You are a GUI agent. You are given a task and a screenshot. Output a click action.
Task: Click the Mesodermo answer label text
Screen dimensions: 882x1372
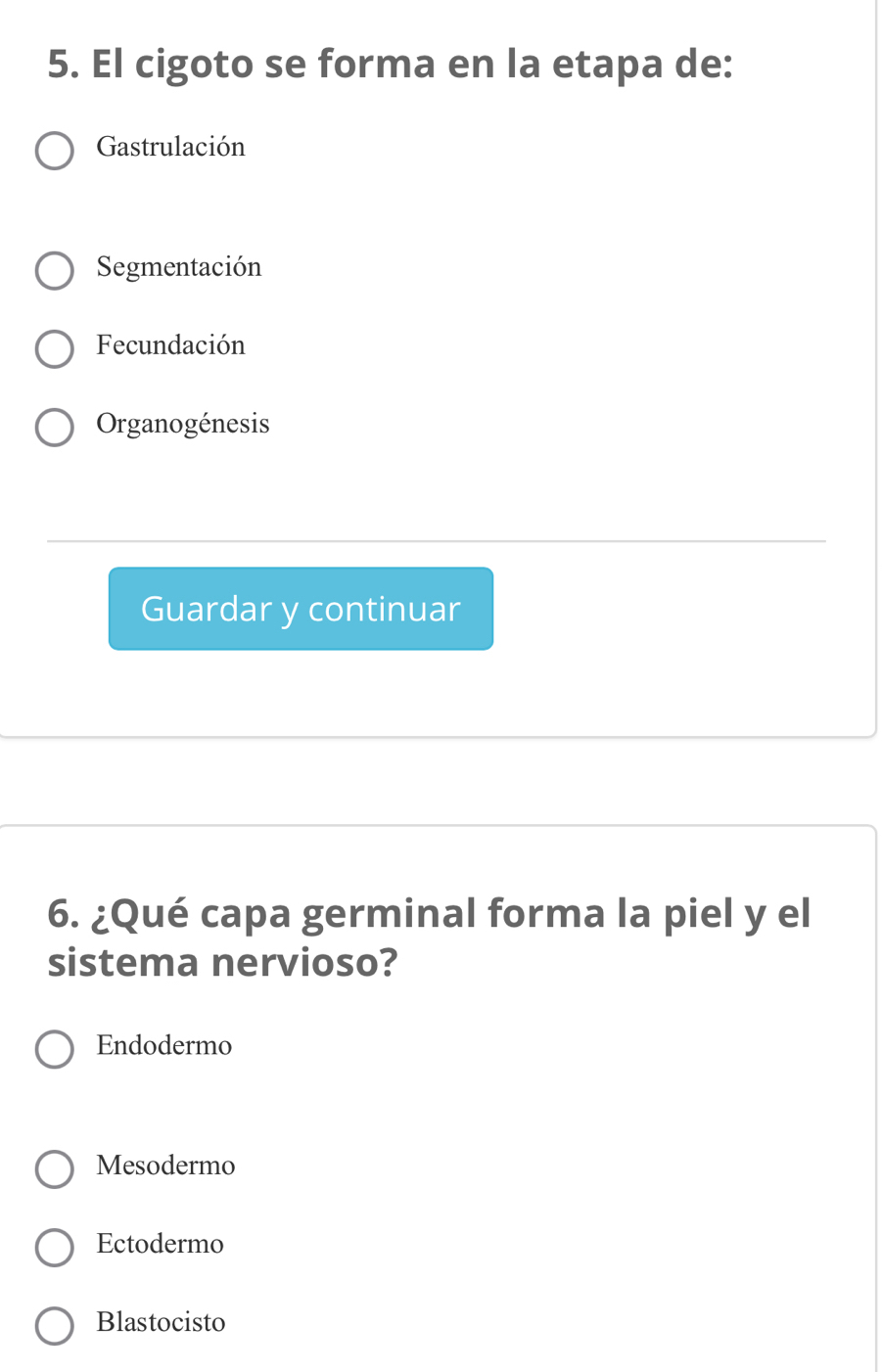point(166,1166)
